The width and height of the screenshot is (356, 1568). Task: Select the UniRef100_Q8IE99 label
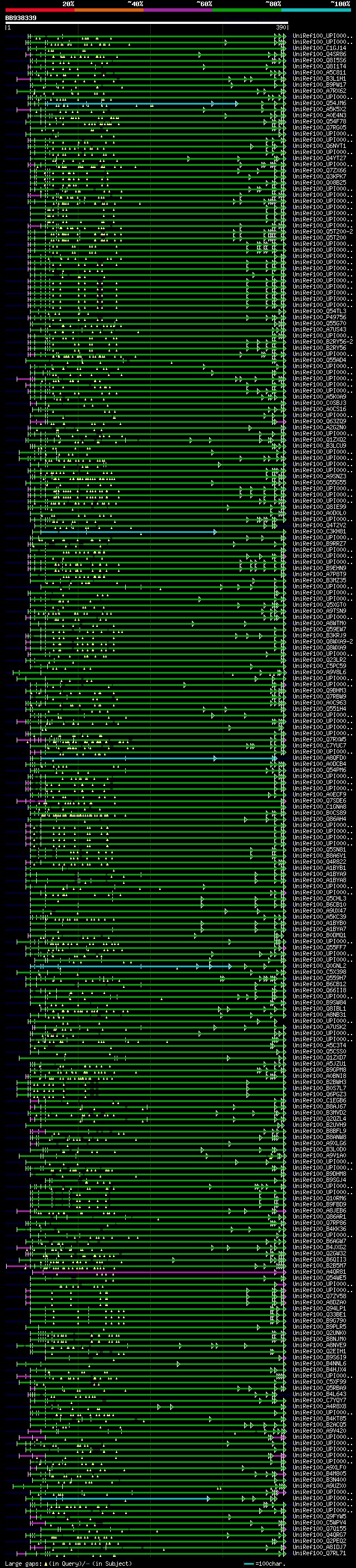coord(319,507)
